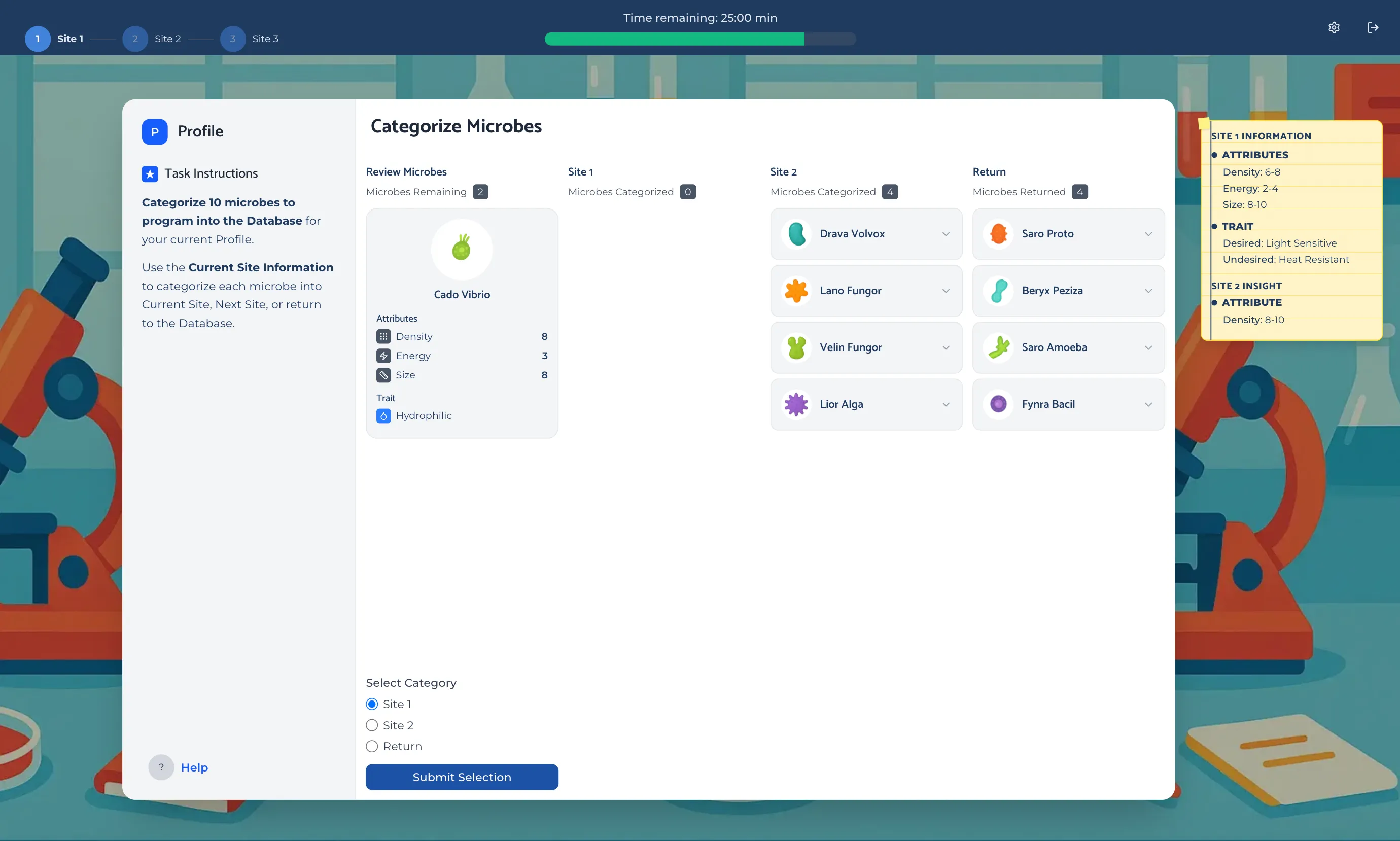Click the Microbes Returned count badge
This screenshot has width=1400, height=841.
1080,192
